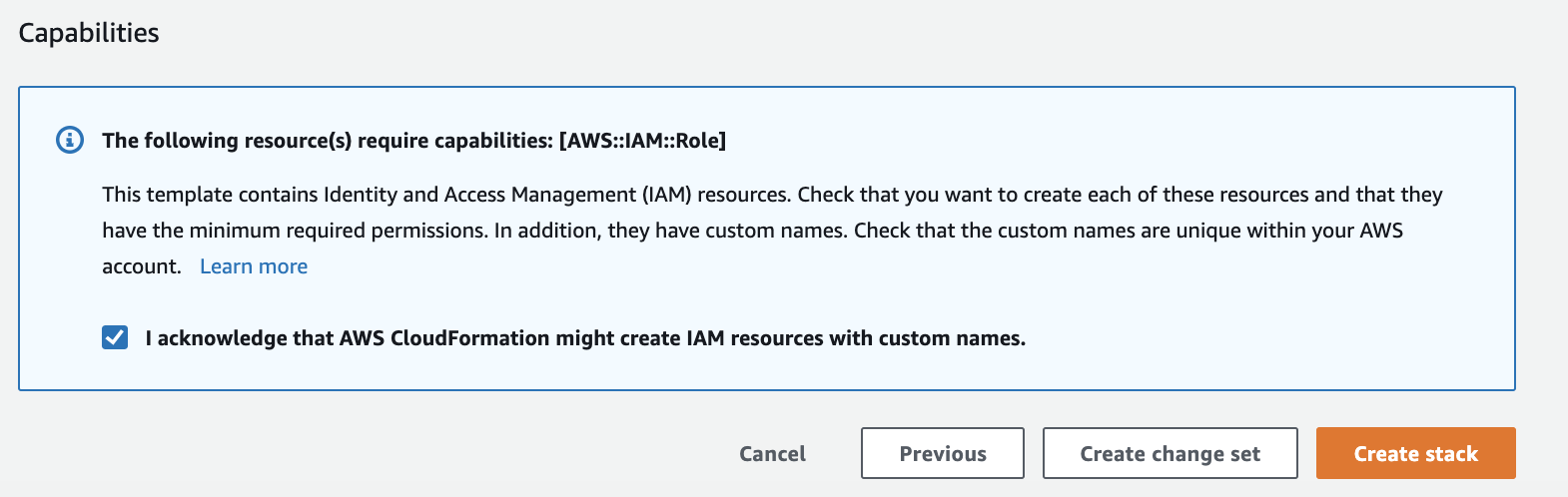The image size is (1568, 497).
Task: Go back with the Previous button
Action: tap(943, 454)
